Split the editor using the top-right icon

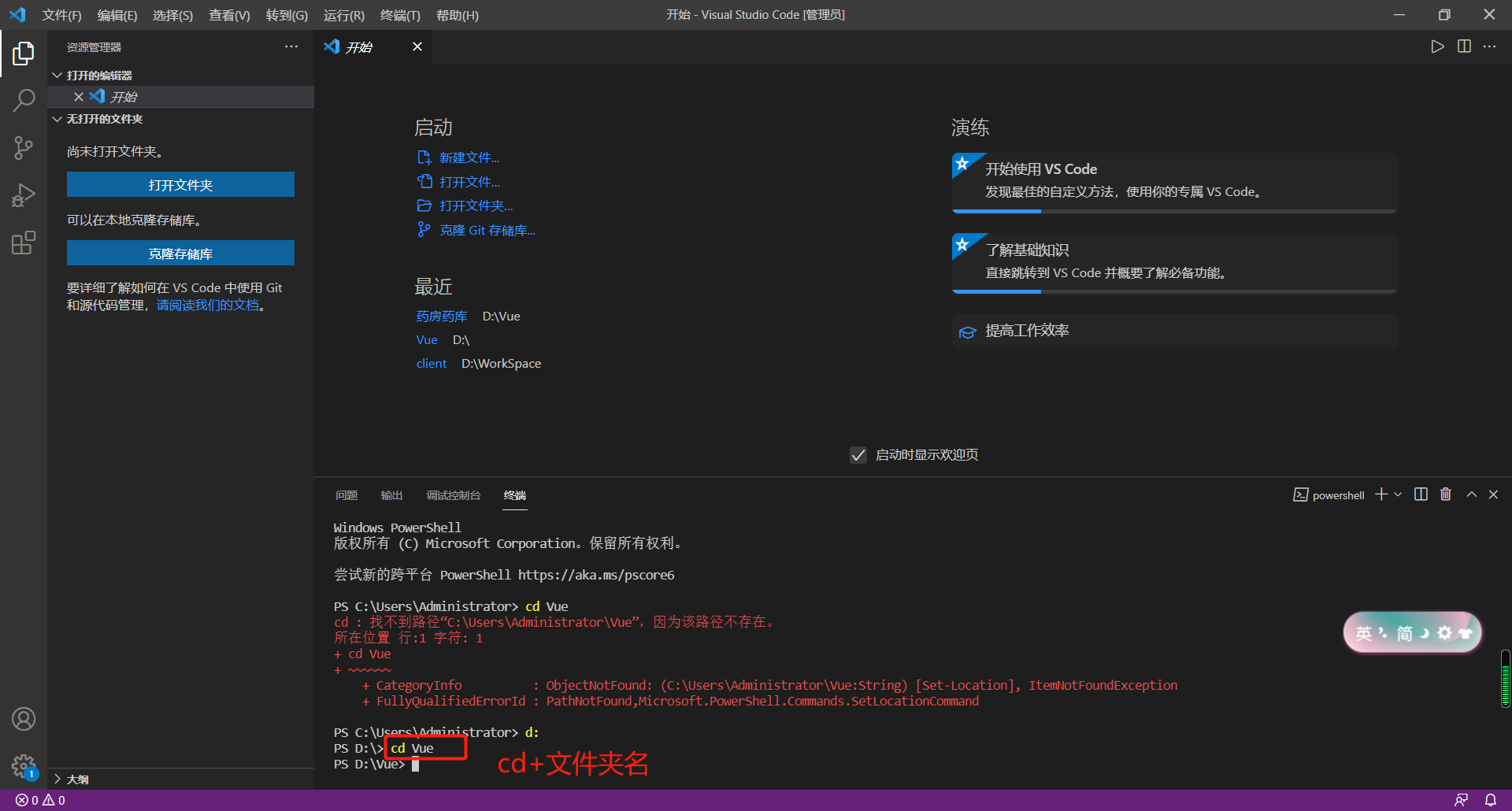click(1464, 46)
